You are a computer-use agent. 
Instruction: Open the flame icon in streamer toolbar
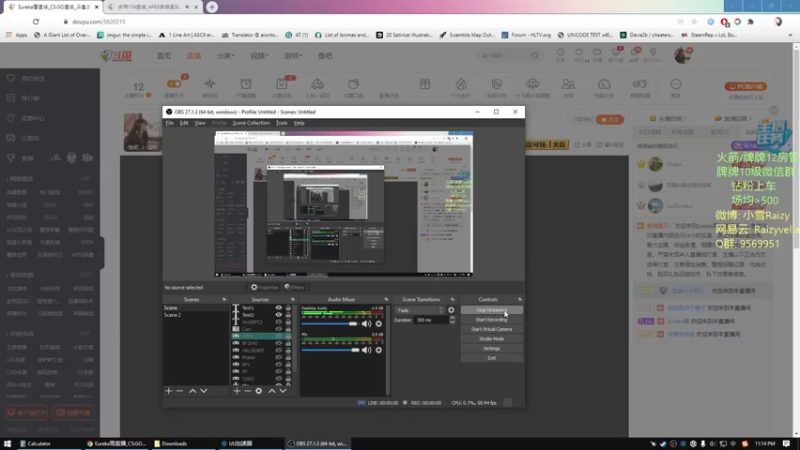pyautogui.click(x=461, y=84)
